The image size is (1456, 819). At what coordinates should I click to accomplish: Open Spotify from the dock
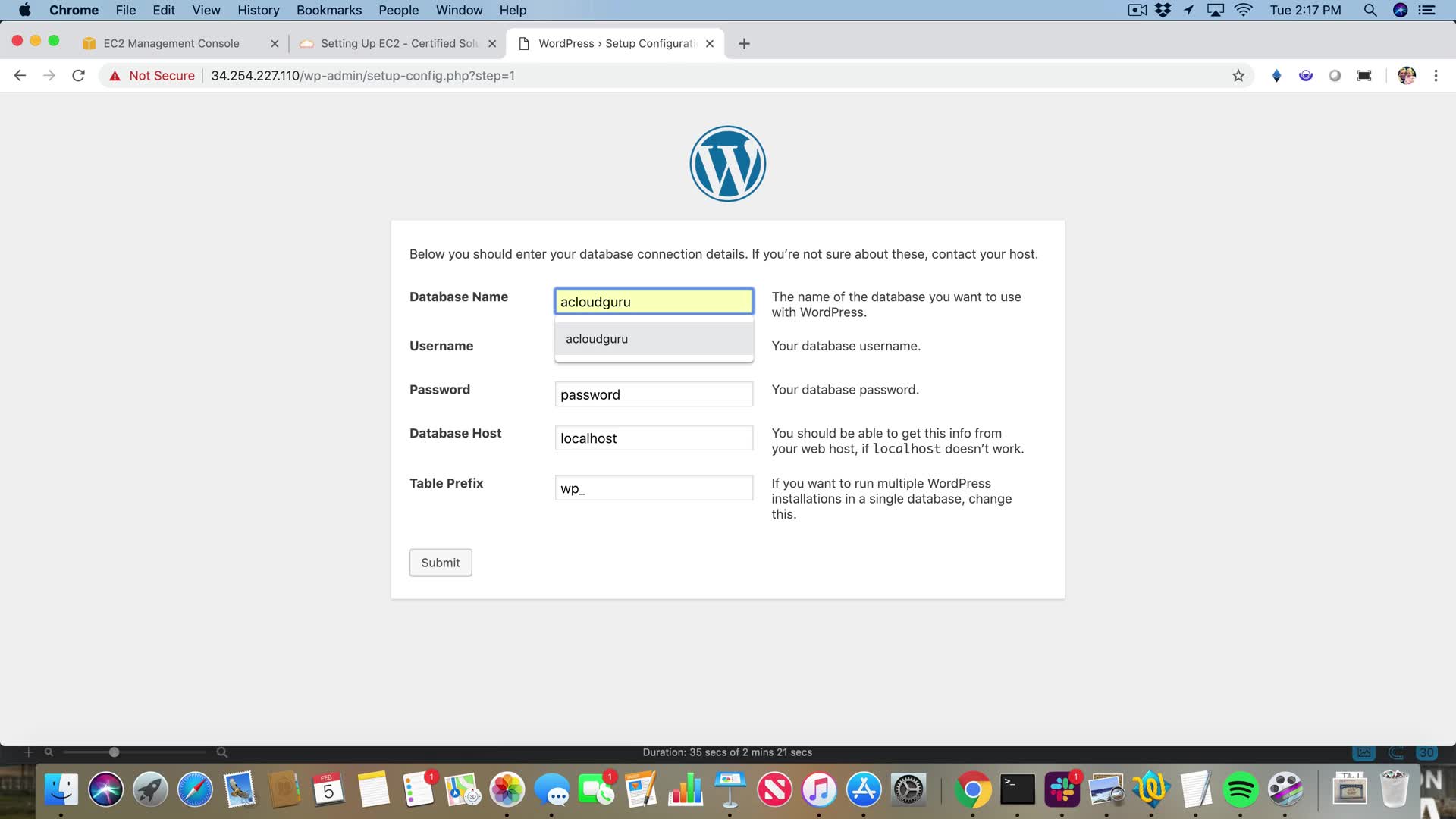click(1241, 790)
